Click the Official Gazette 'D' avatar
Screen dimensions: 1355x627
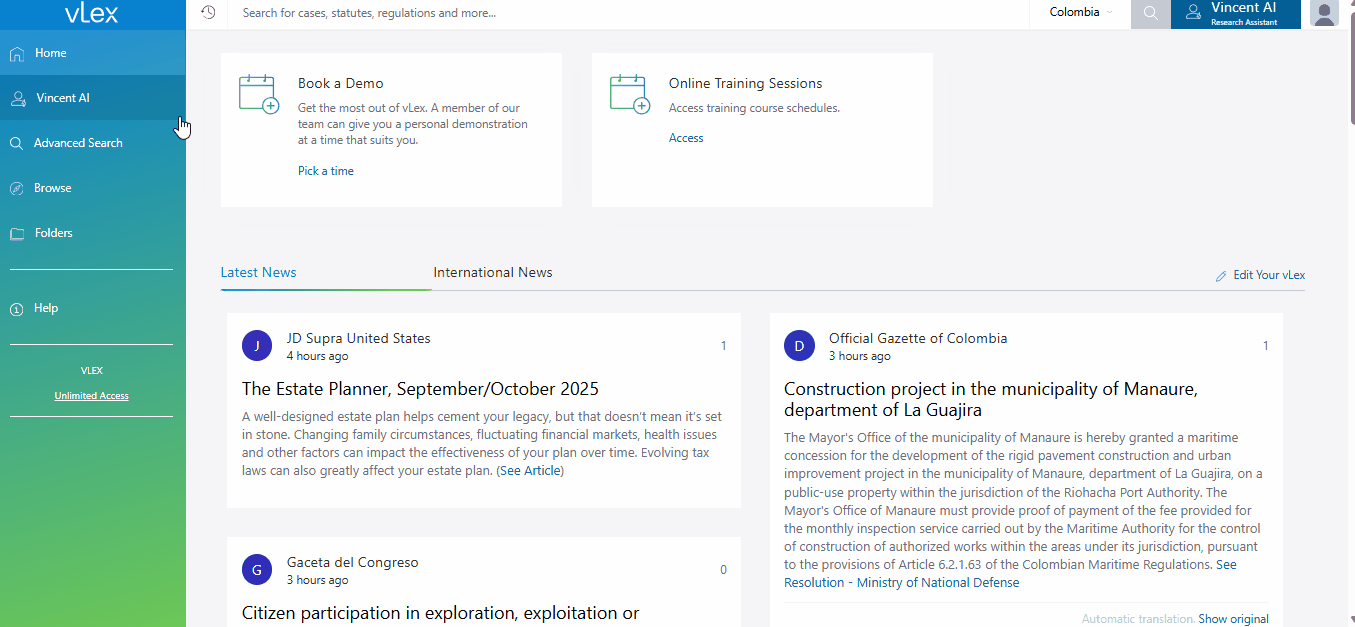click(799, 346)
